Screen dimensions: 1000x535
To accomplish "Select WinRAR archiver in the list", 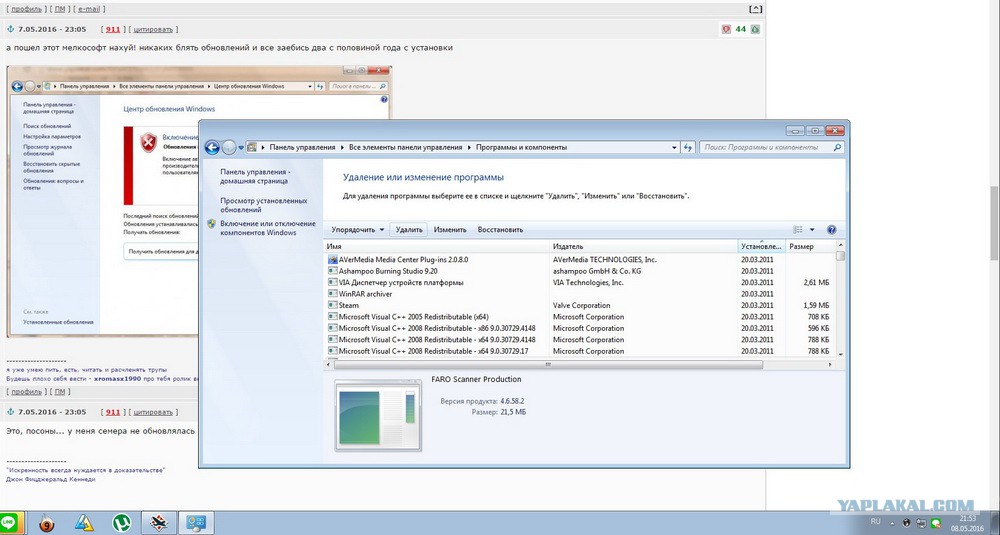I will pos(365,294).
